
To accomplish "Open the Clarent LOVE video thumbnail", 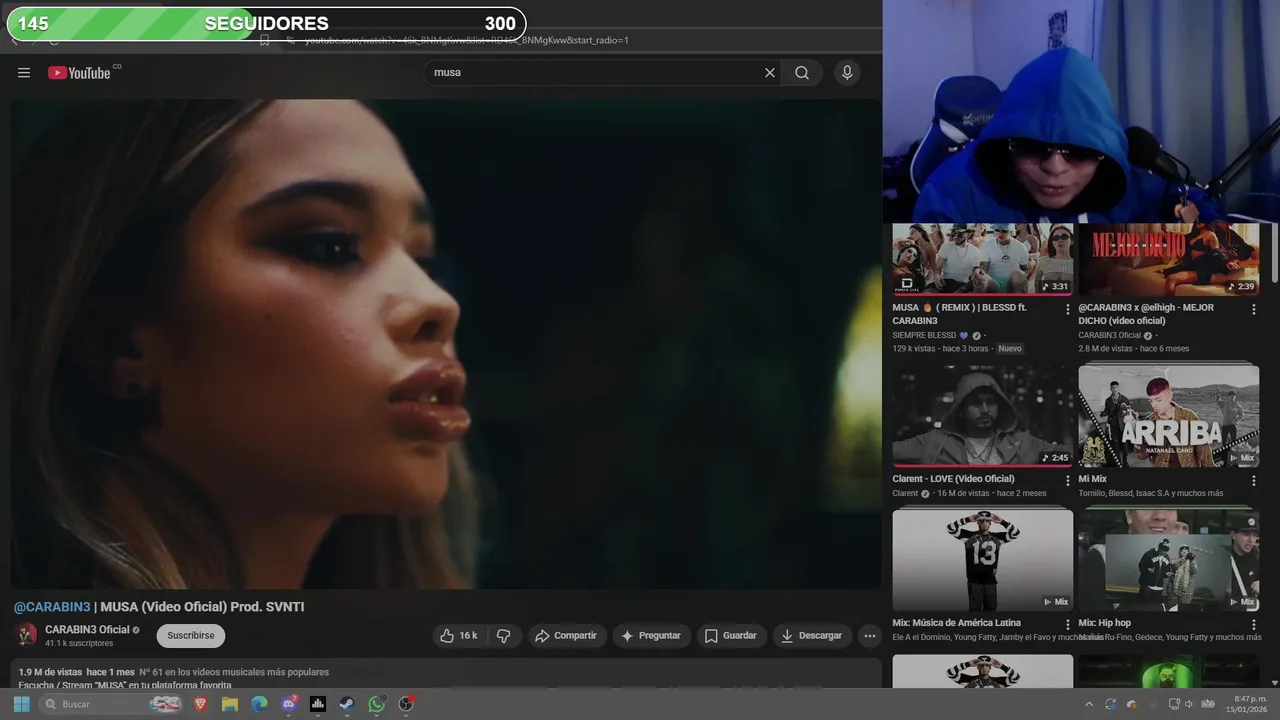I will 982,416.
